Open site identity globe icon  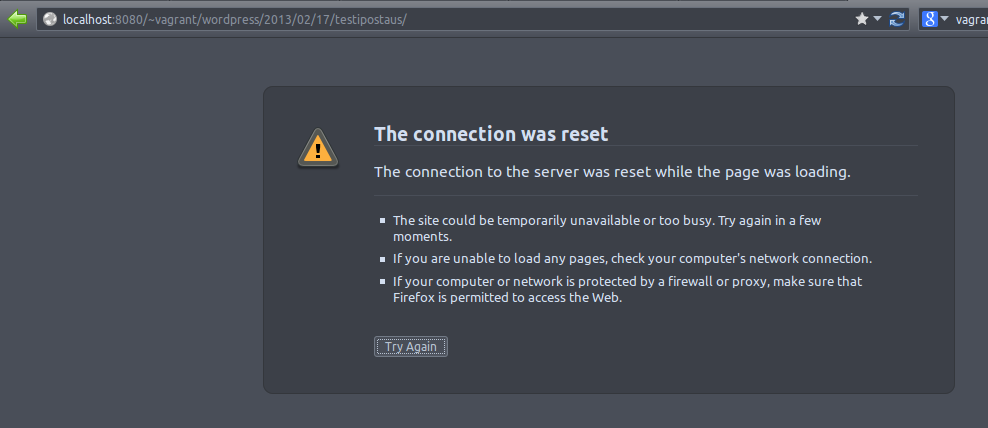(50, 20)
